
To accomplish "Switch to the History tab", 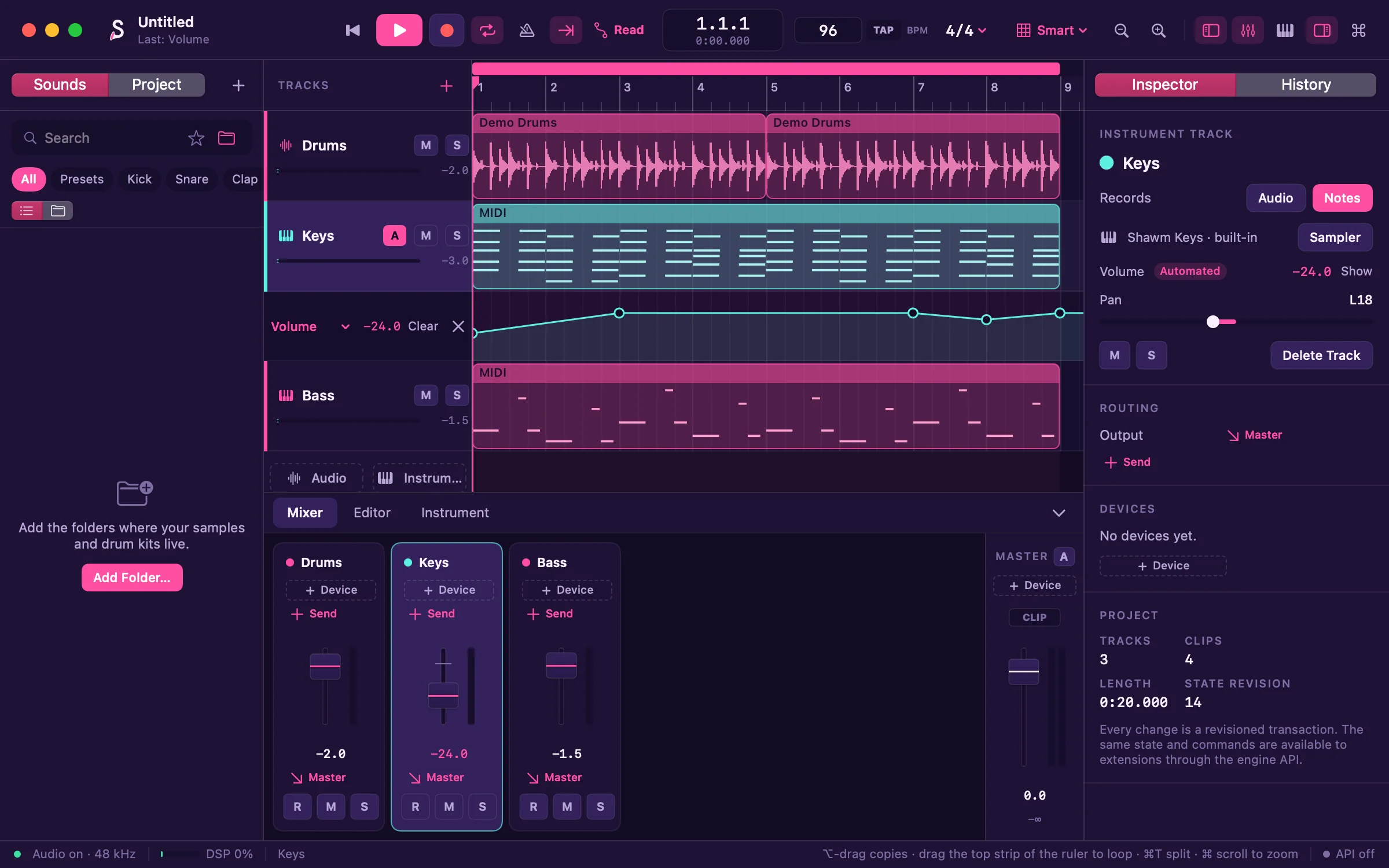I will [x=1306, y=84].
